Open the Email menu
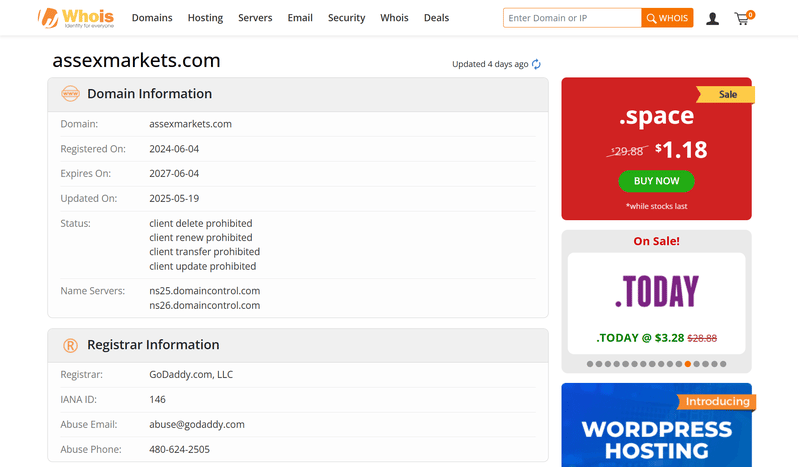Viewport: 800px width, 467px height. (x=300, y=18)
